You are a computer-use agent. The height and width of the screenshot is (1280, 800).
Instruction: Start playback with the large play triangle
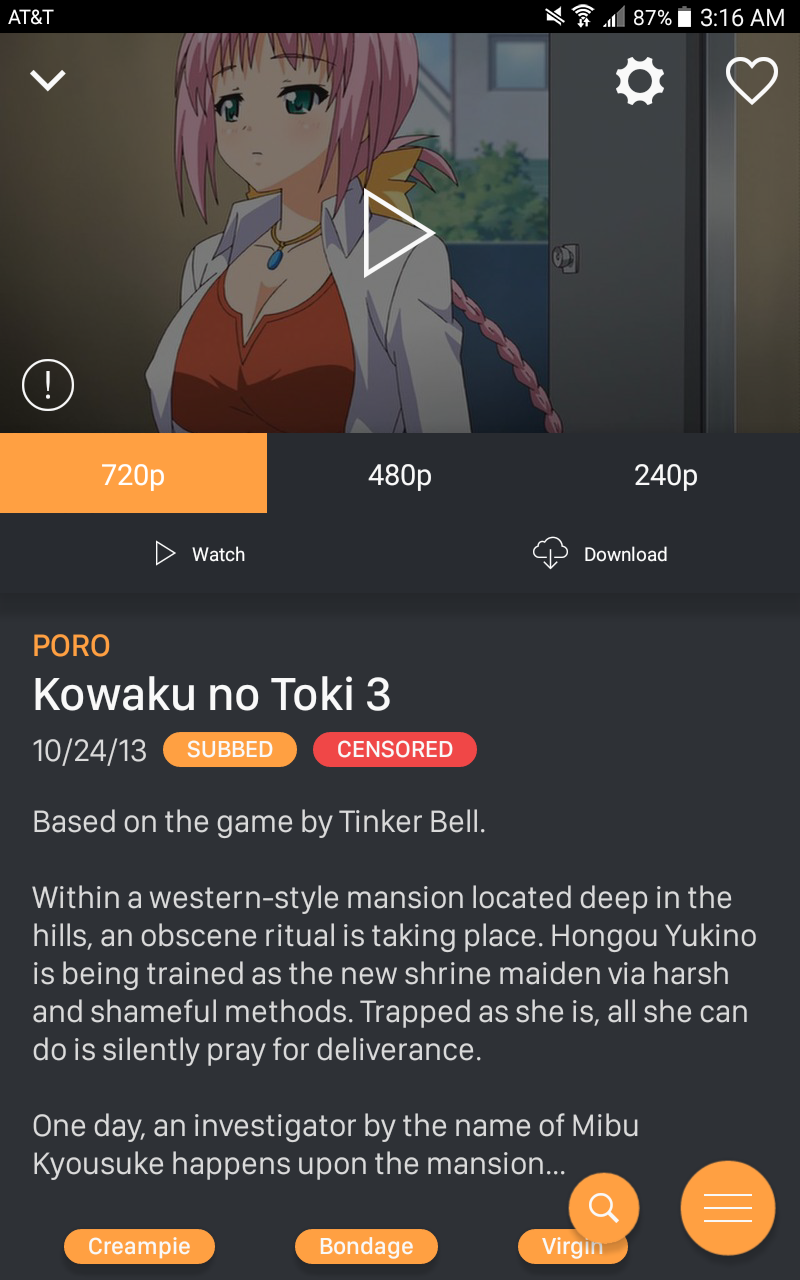coord(398,233)
